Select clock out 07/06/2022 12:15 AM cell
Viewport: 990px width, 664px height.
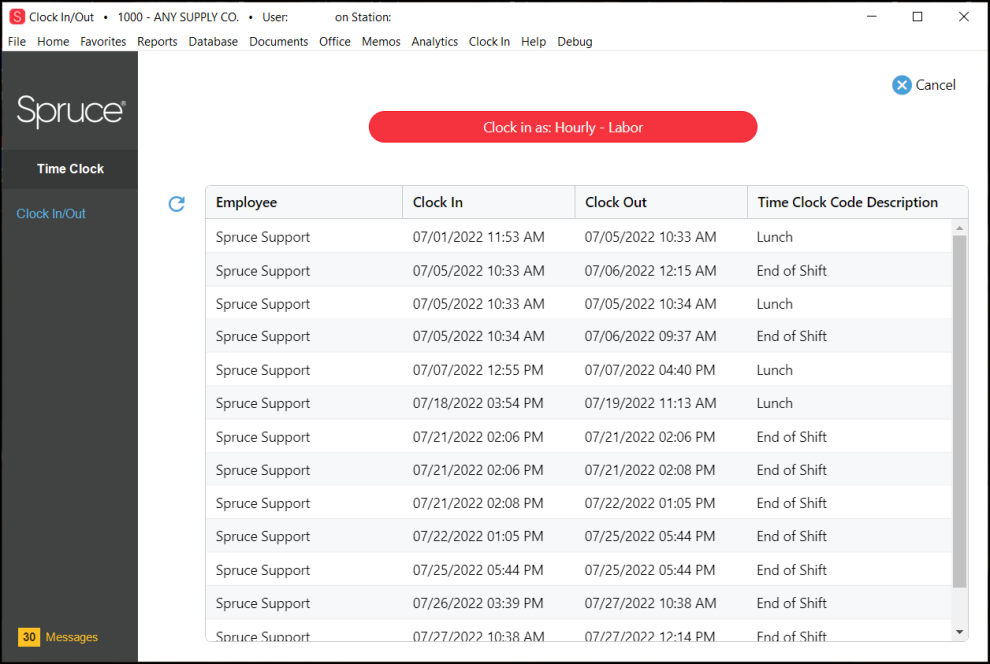pos(650,271)
